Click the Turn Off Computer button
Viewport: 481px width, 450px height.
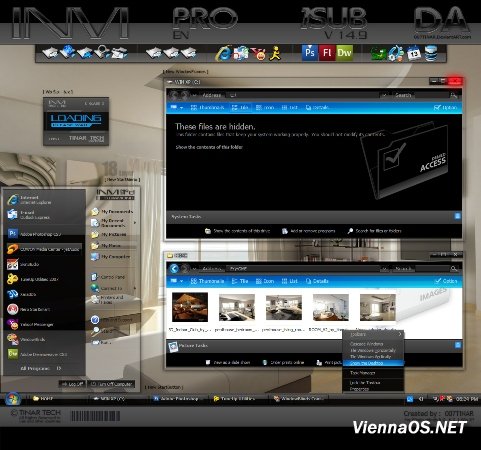111,384
